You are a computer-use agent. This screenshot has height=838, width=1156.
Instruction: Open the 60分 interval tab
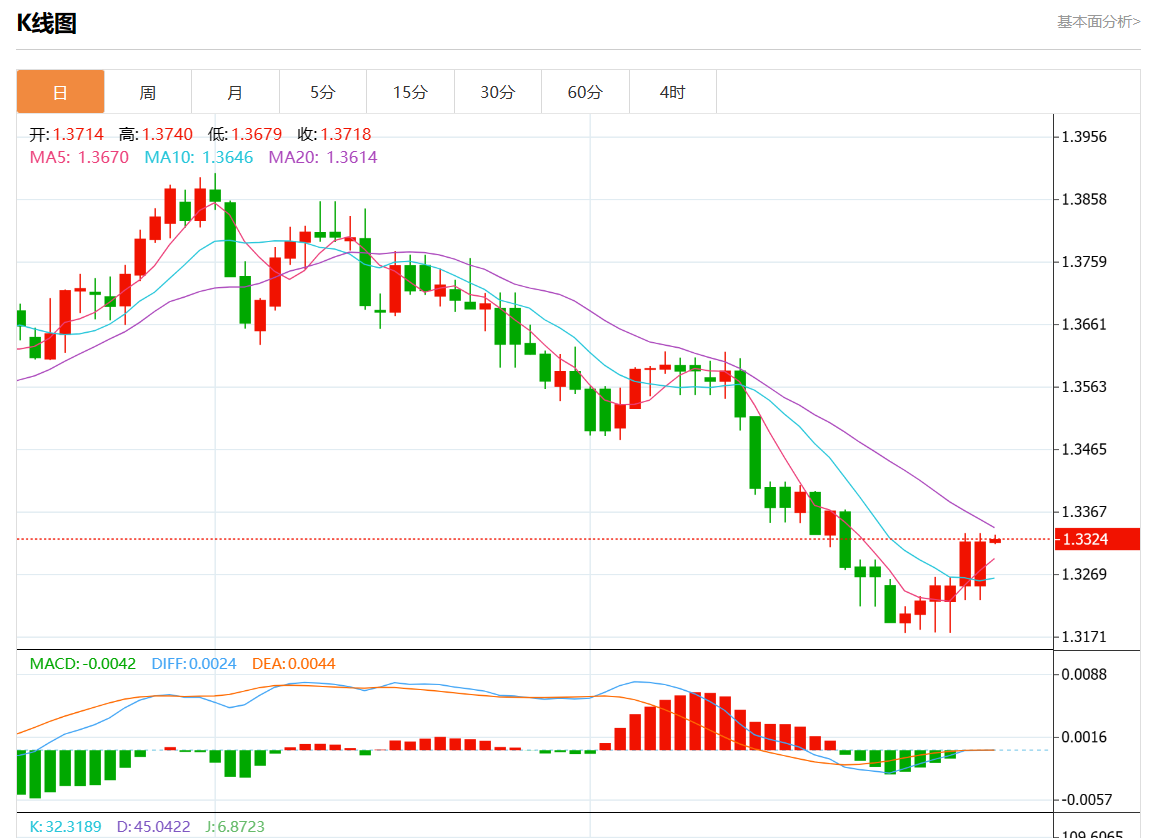click(x=585, y=92)
